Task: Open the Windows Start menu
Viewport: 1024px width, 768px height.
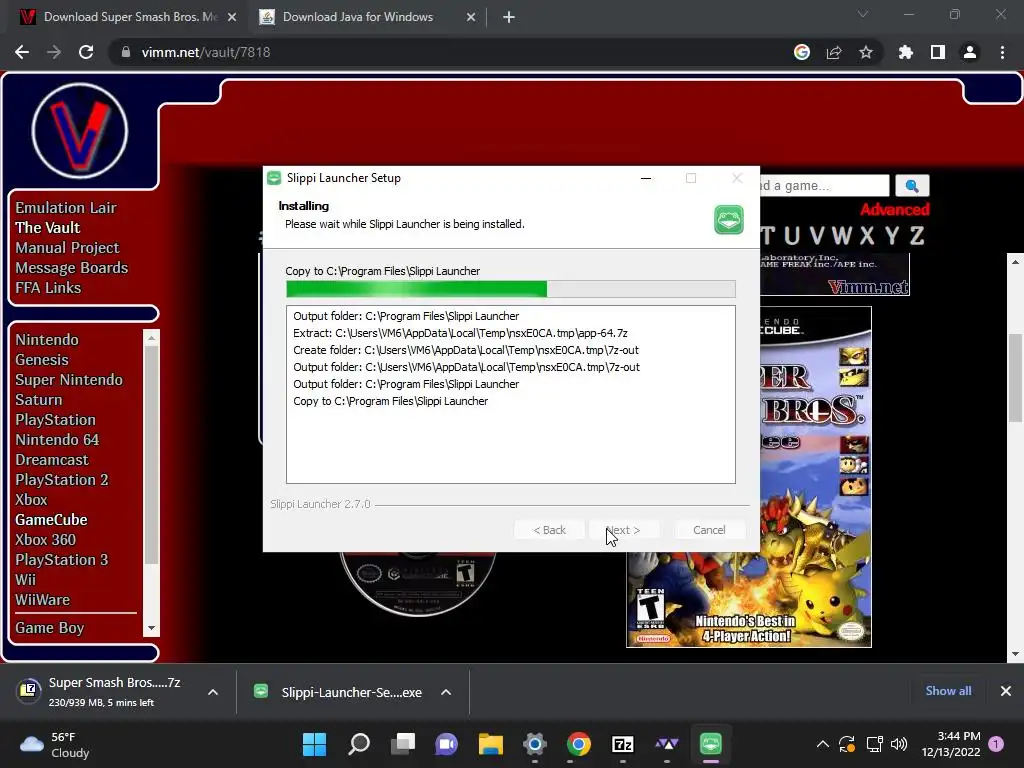Action: [x=314, y=744]
